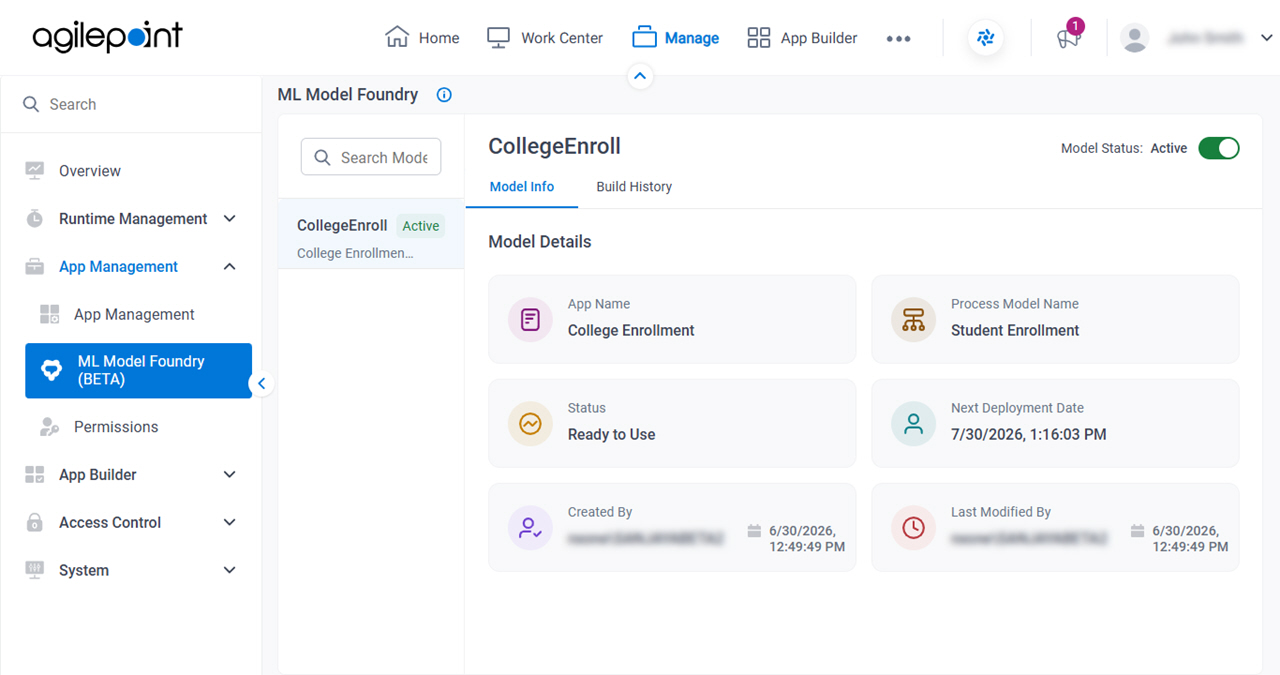Screen dimensions: 1280x675
Task: Click the College Enrollment app name value
Action: 631,331
